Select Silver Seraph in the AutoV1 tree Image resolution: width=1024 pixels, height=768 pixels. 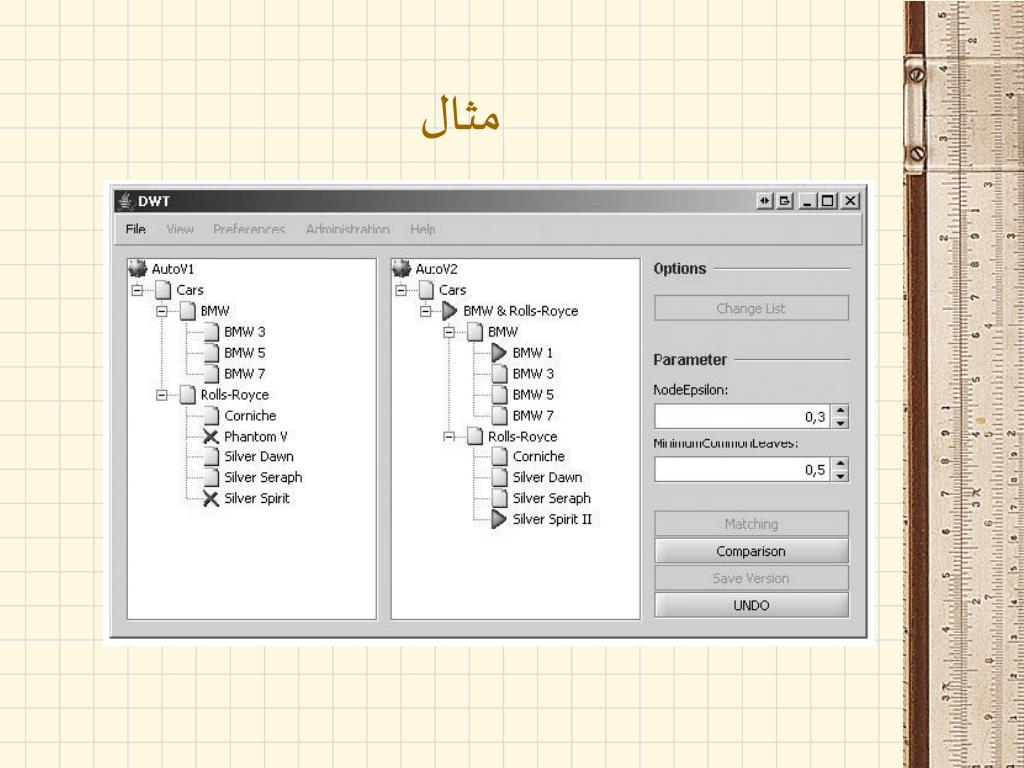[x=263, y=477]
